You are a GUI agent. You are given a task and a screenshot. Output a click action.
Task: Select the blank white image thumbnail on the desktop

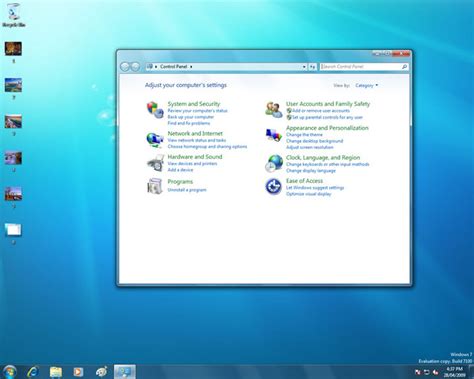tap(13, 230)
